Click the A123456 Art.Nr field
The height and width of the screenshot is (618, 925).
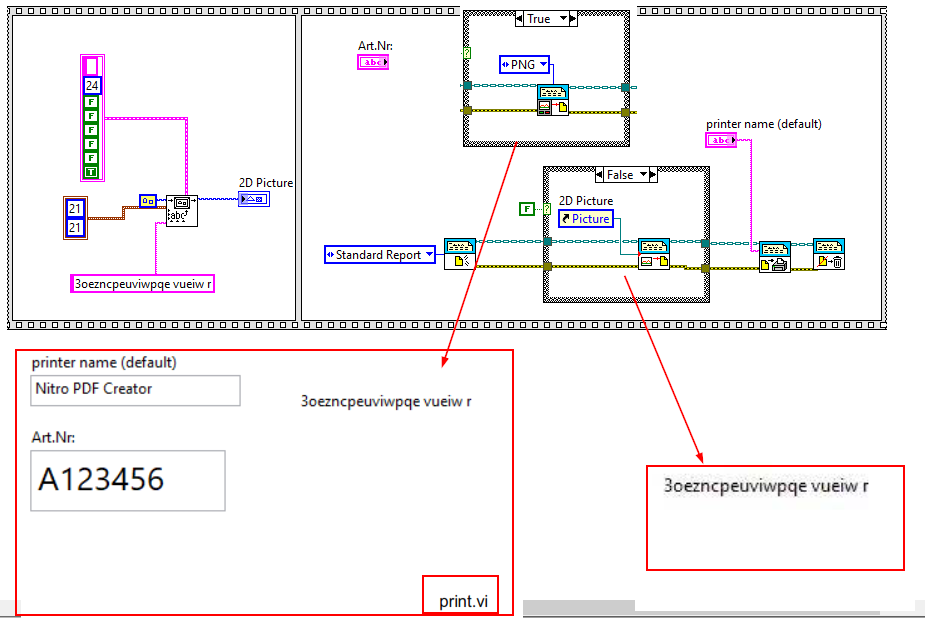point(128,481)
